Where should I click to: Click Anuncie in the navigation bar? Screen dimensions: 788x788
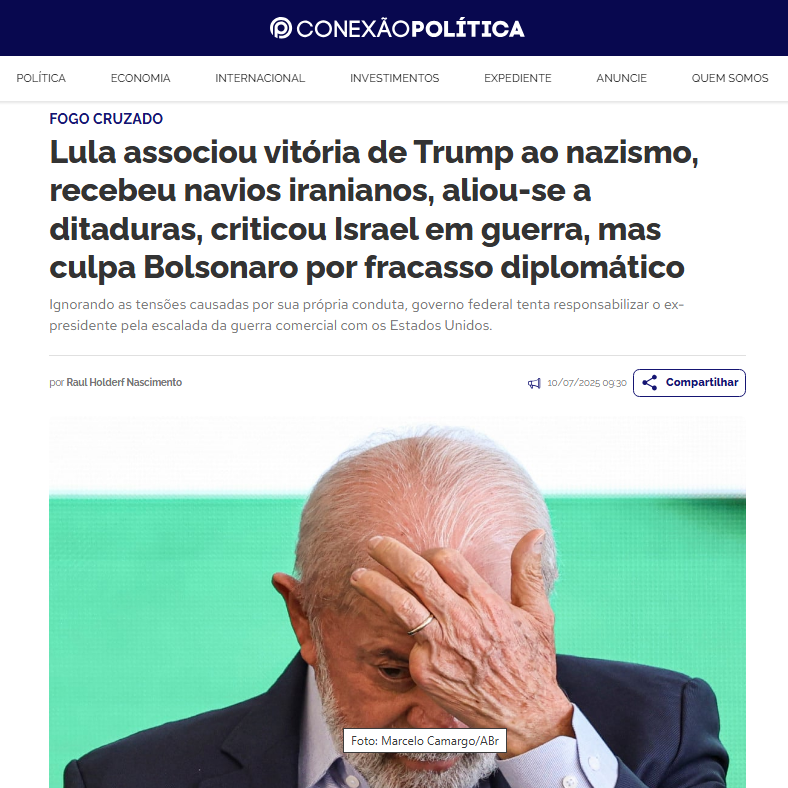click(621, 78)
